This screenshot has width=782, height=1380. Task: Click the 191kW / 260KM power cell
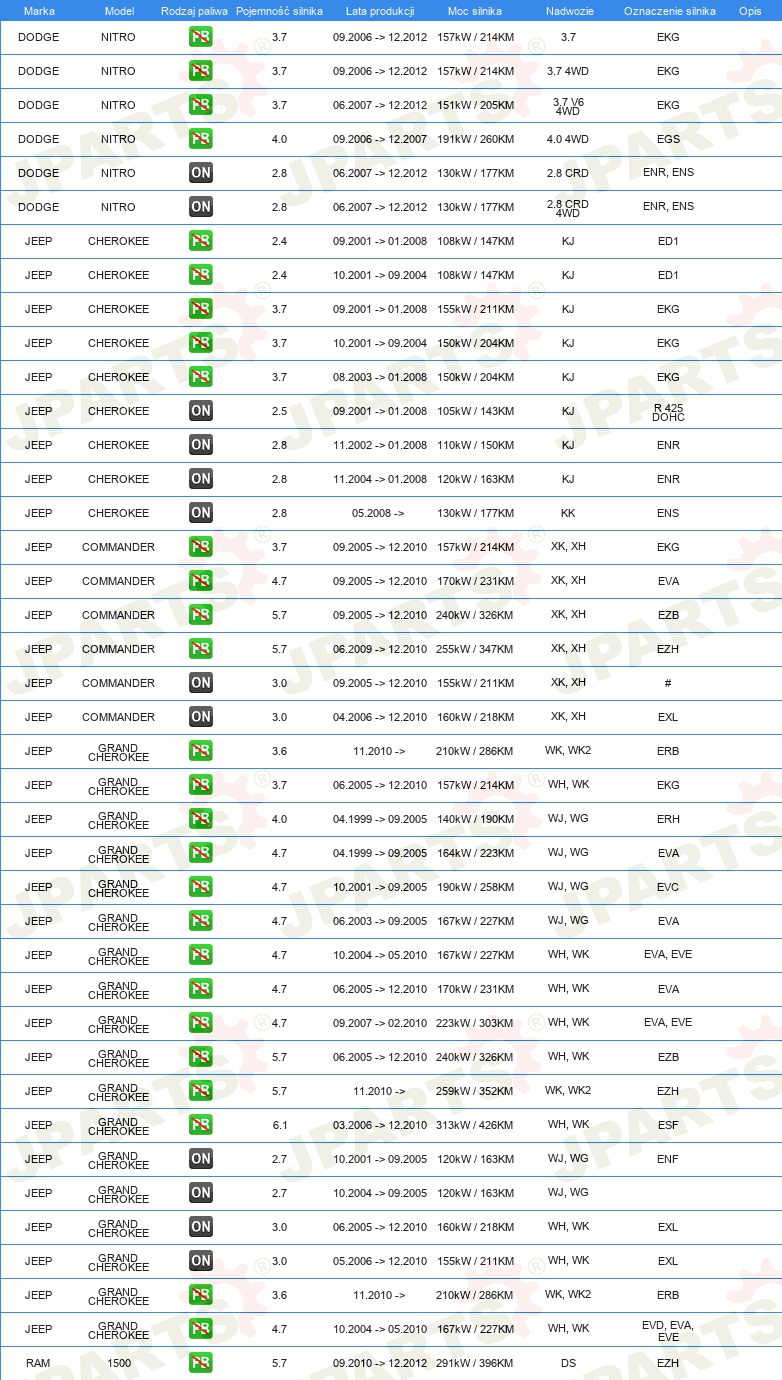[475, 139]
